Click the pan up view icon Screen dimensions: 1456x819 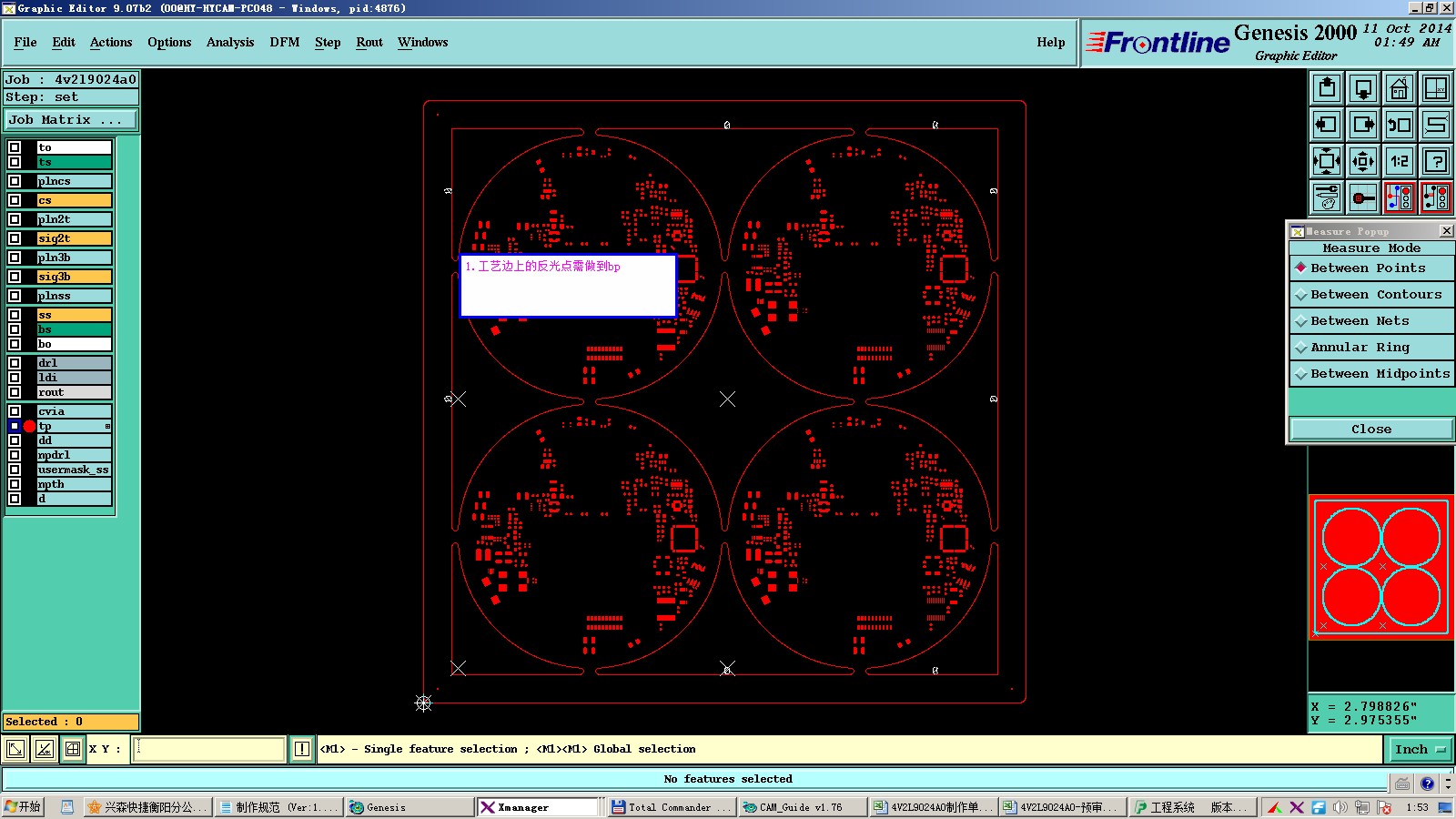pos(1327,88)
